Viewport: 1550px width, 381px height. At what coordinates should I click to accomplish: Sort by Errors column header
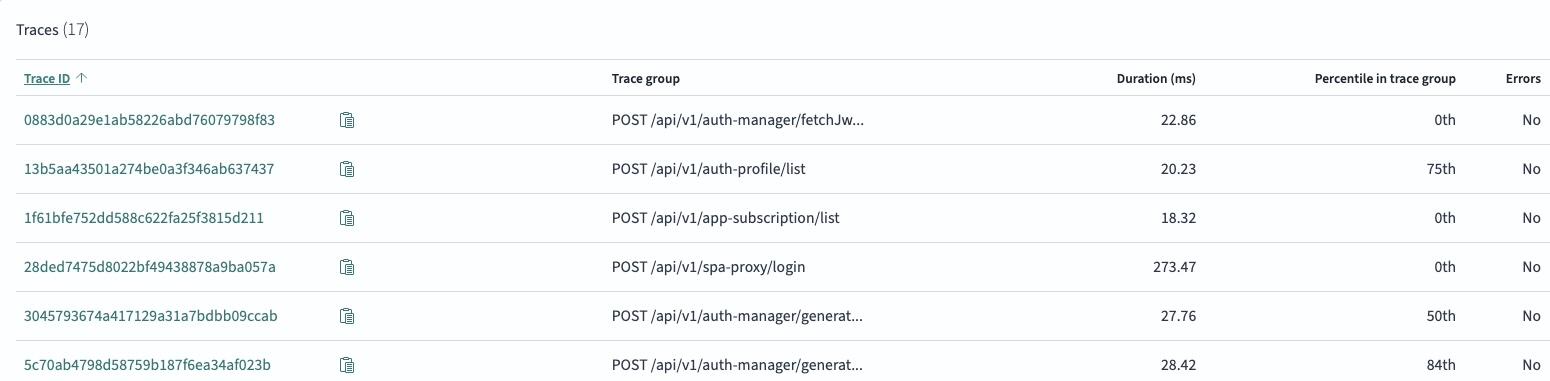pos(1523,78)
